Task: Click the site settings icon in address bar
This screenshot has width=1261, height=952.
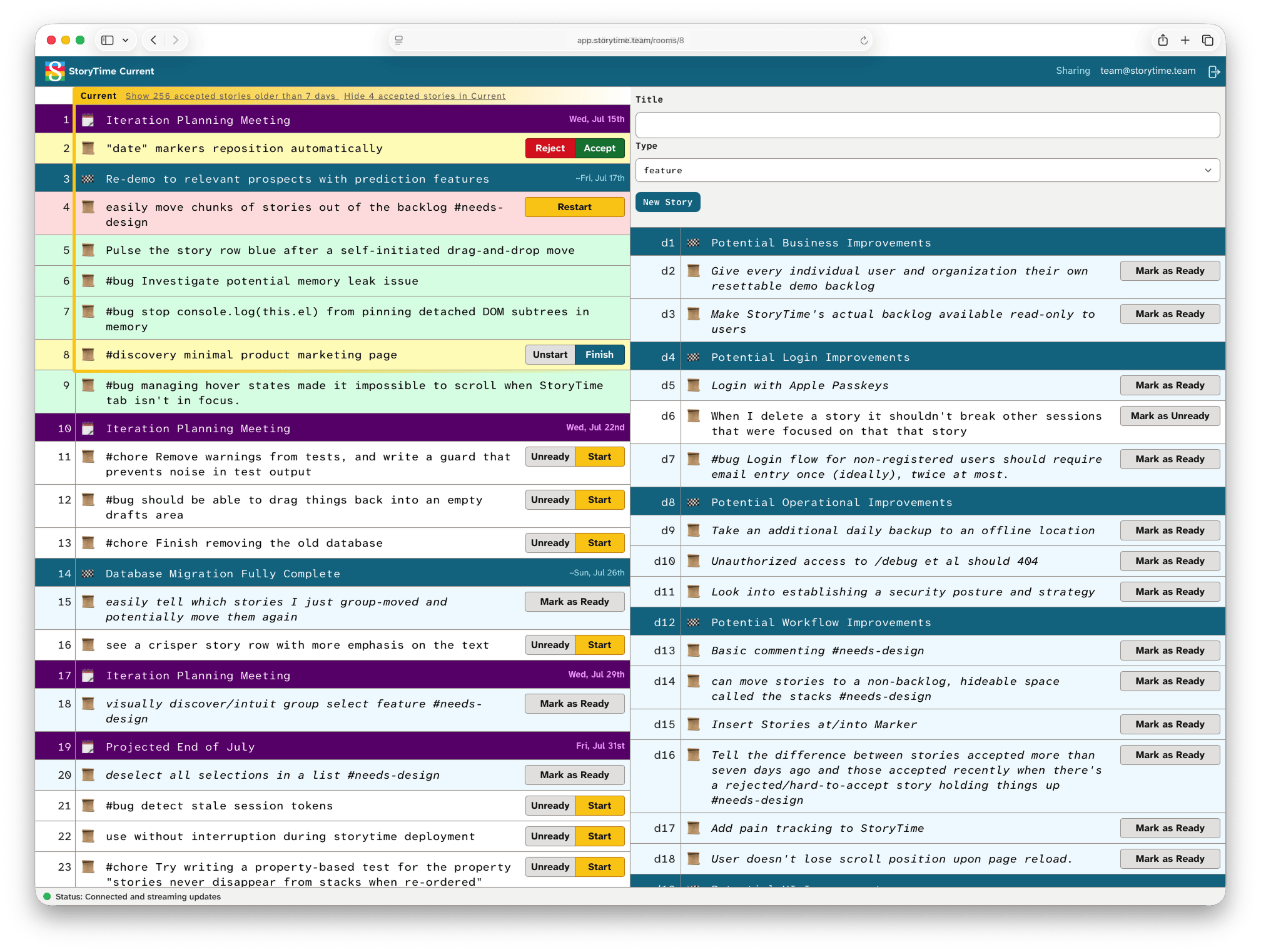Action: pyautogui.click(x=398, y=41)
